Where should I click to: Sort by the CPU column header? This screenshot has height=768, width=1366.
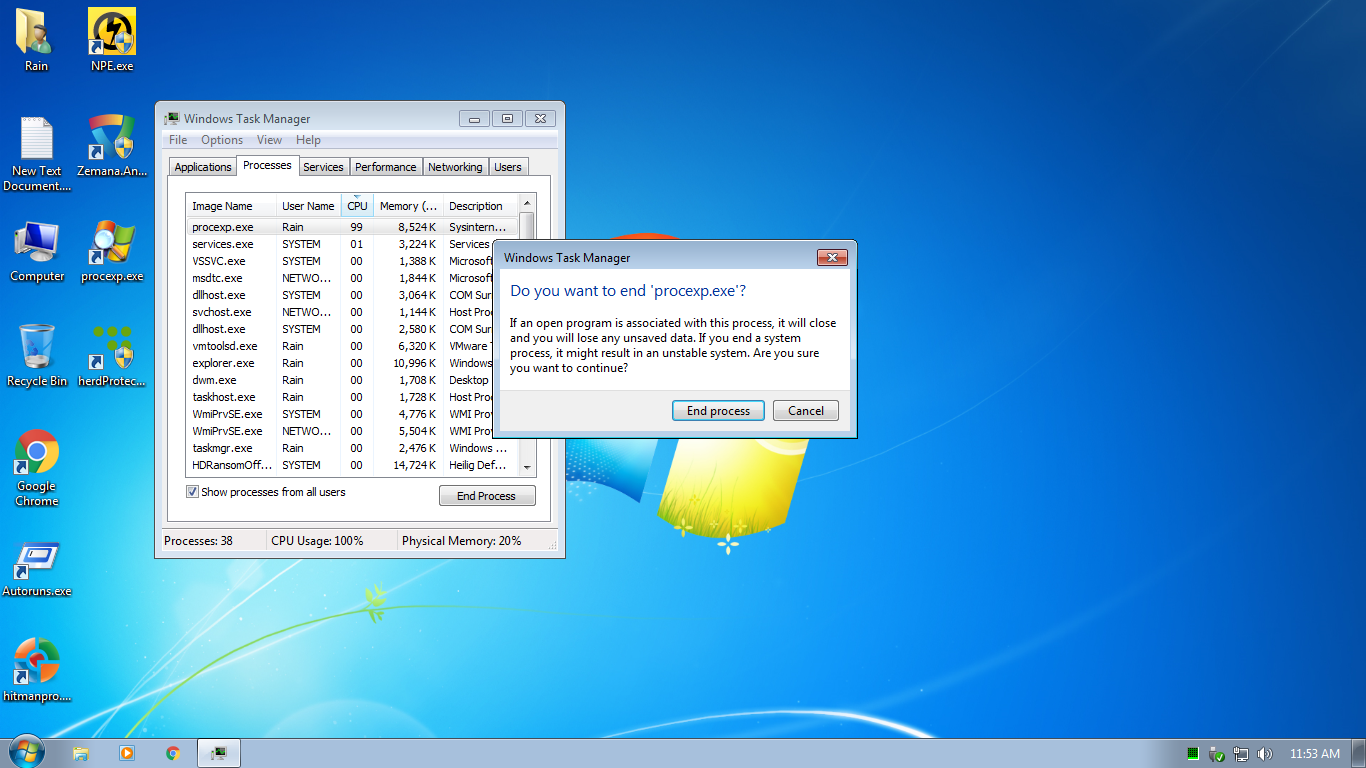point(357,206)
